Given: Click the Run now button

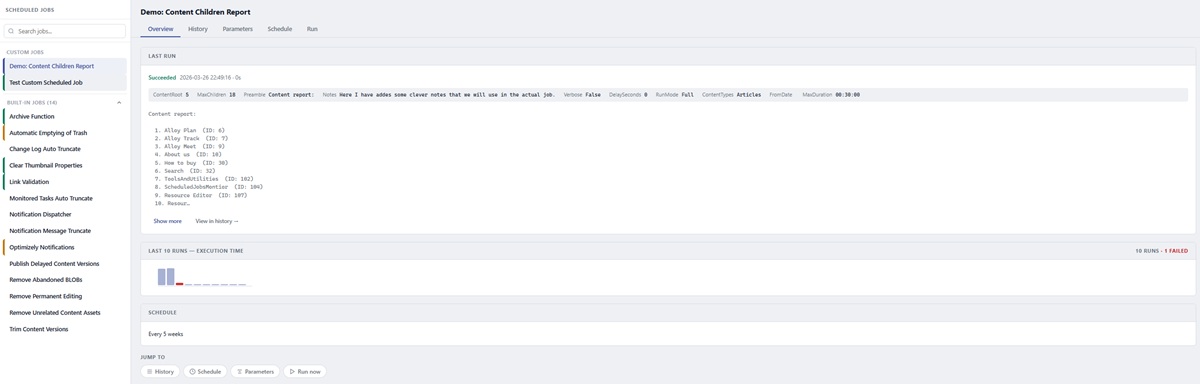Looking at the screenshot, I should 305,371.
